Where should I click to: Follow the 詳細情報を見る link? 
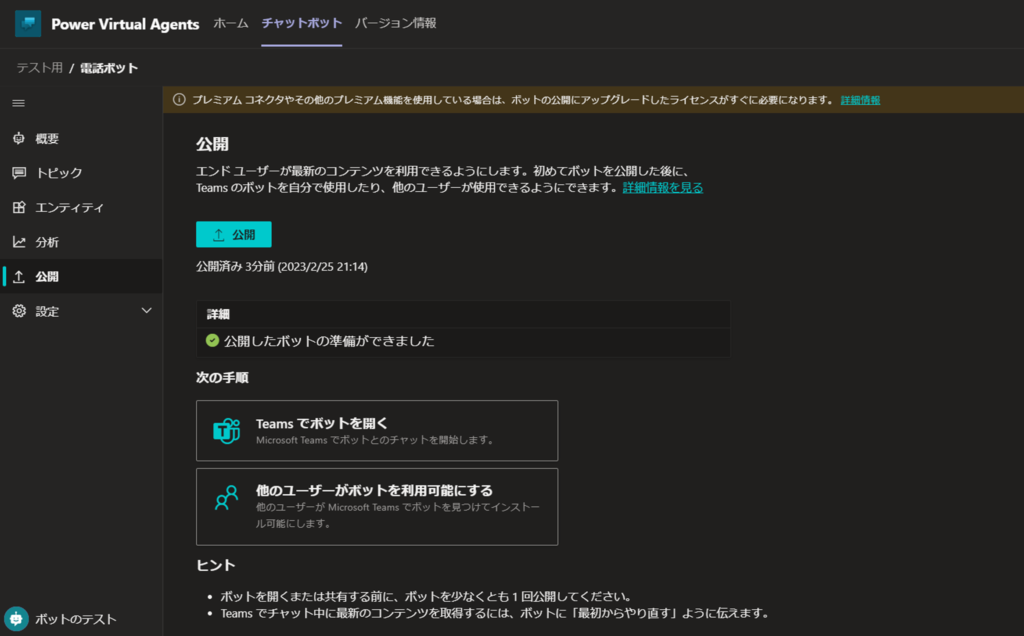tap(663, 187)
